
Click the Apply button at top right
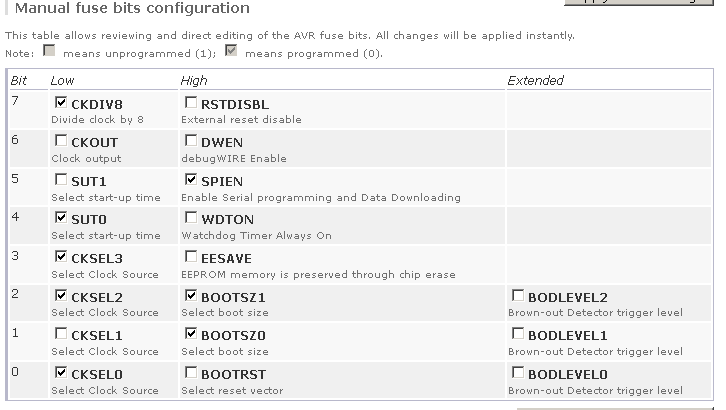(x=640, y=3)
